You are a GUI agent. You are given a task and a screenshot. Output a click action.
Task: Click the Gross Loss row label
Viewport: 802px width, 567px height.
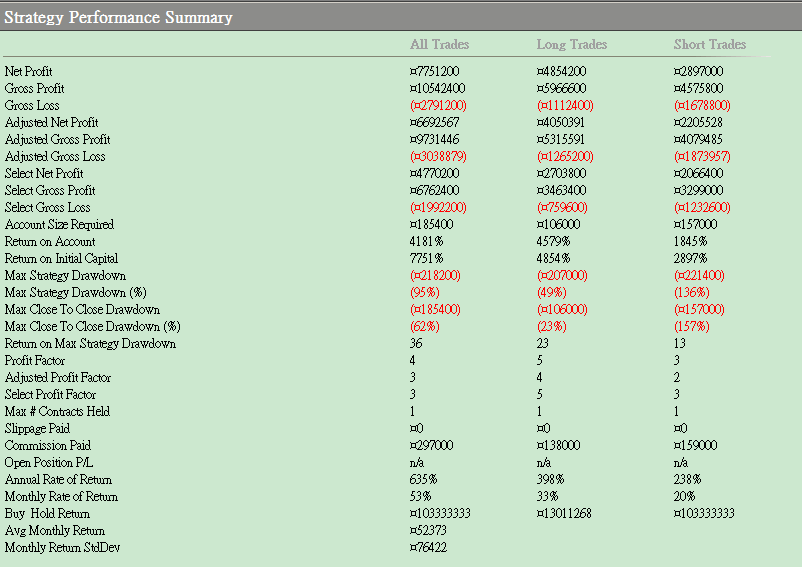click(x=32, y=105)
